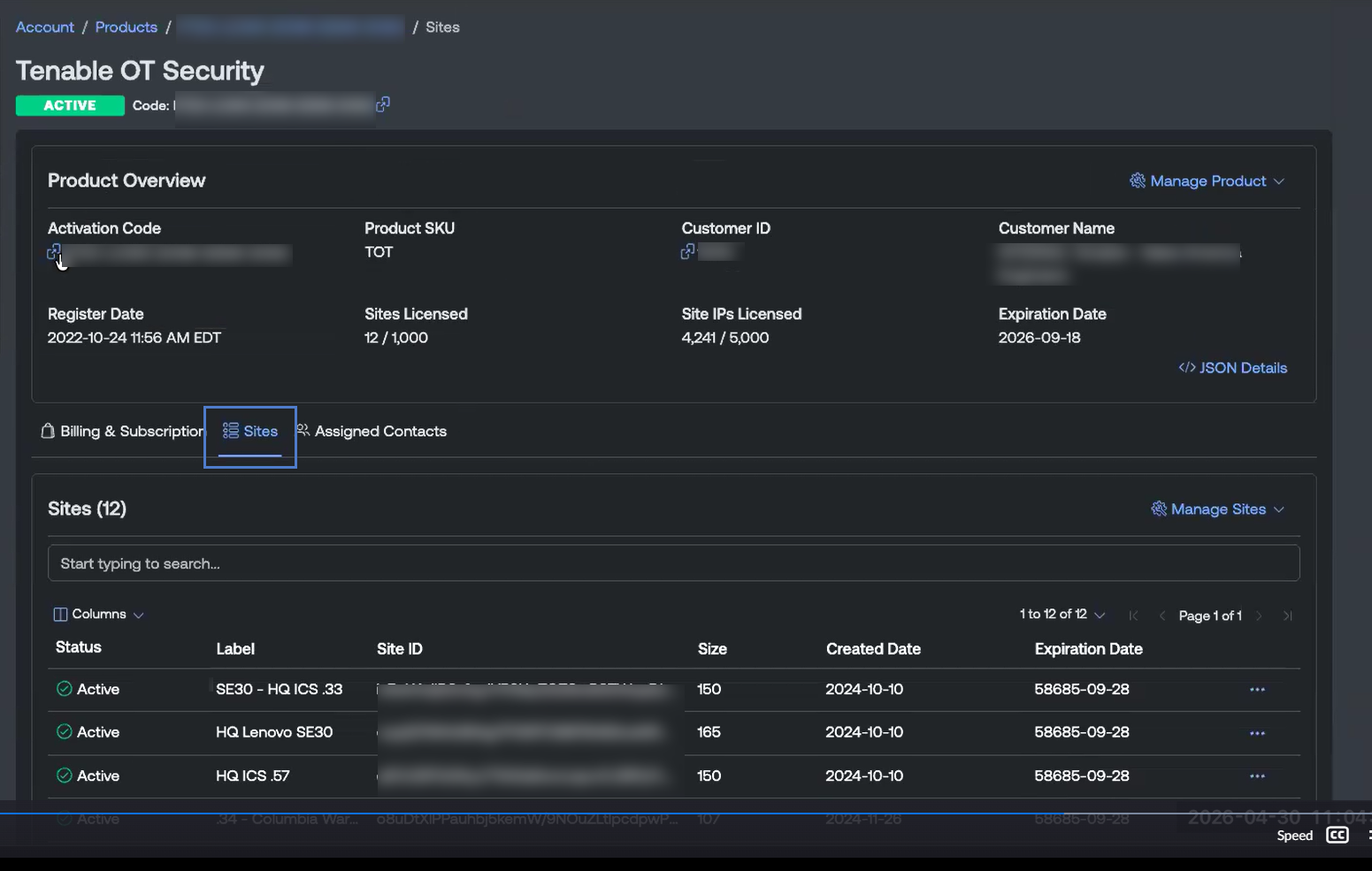The width and height of the screenshot is (1372, 871).
Task: Click the Active status icon for HQ Lenovo SE30
Action: (64, 732)
